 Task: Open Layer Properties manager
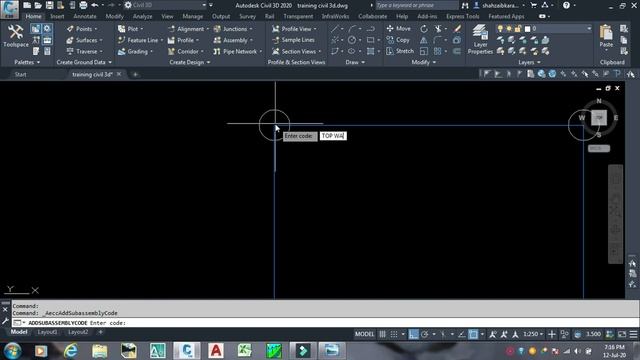click(480, 40)
